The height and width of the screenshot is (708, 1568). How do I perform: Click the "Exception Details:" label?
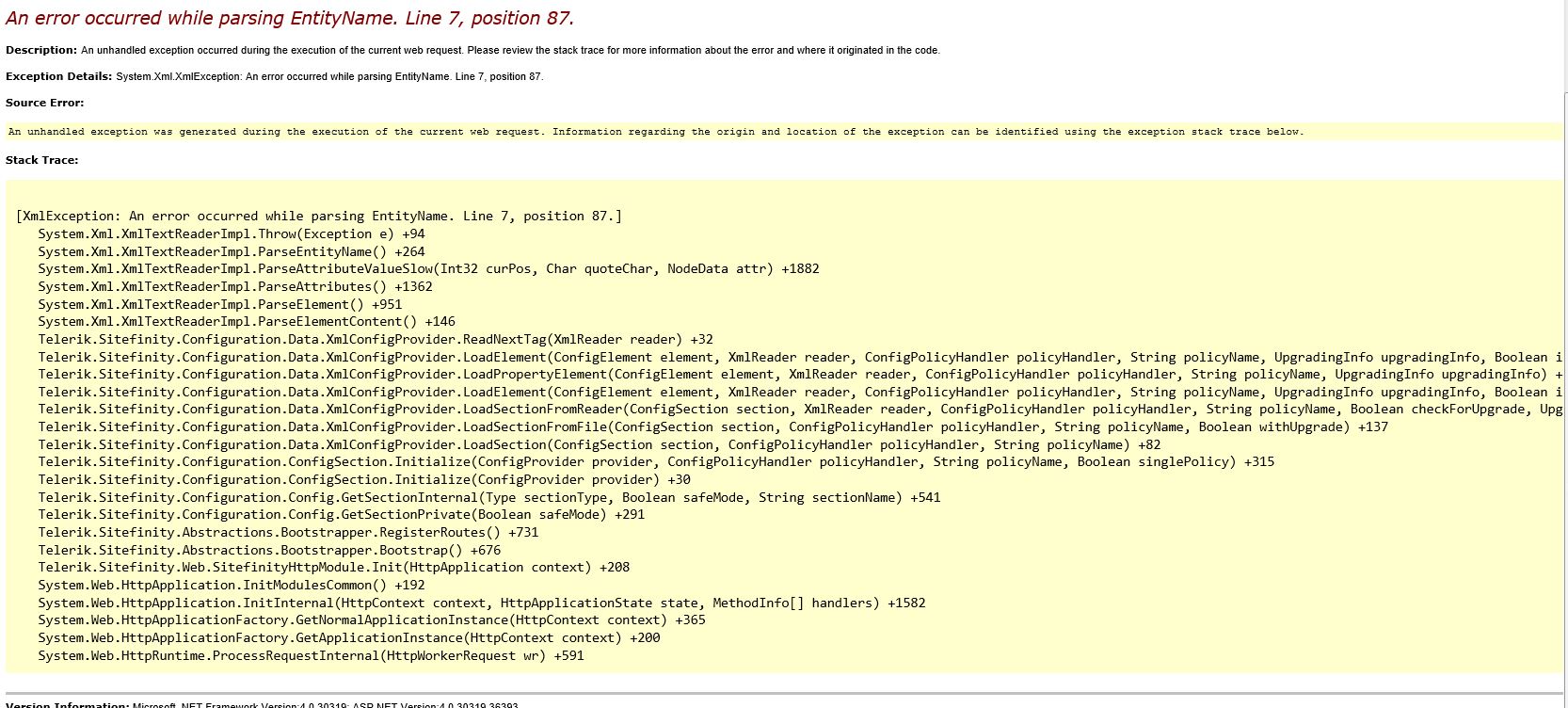[x=58, y=76]
